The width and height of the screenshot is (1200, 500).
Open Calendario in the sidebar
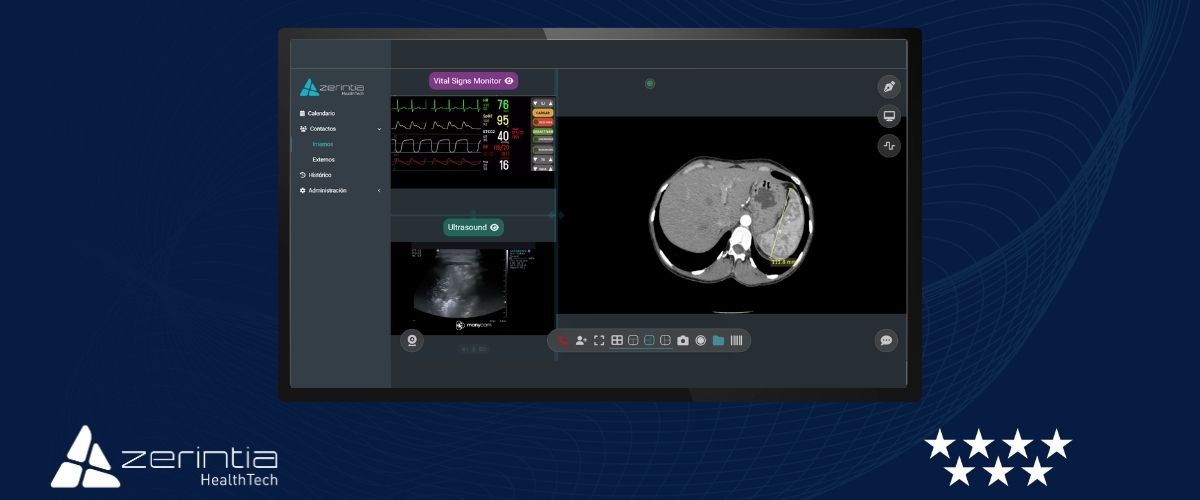321,113
